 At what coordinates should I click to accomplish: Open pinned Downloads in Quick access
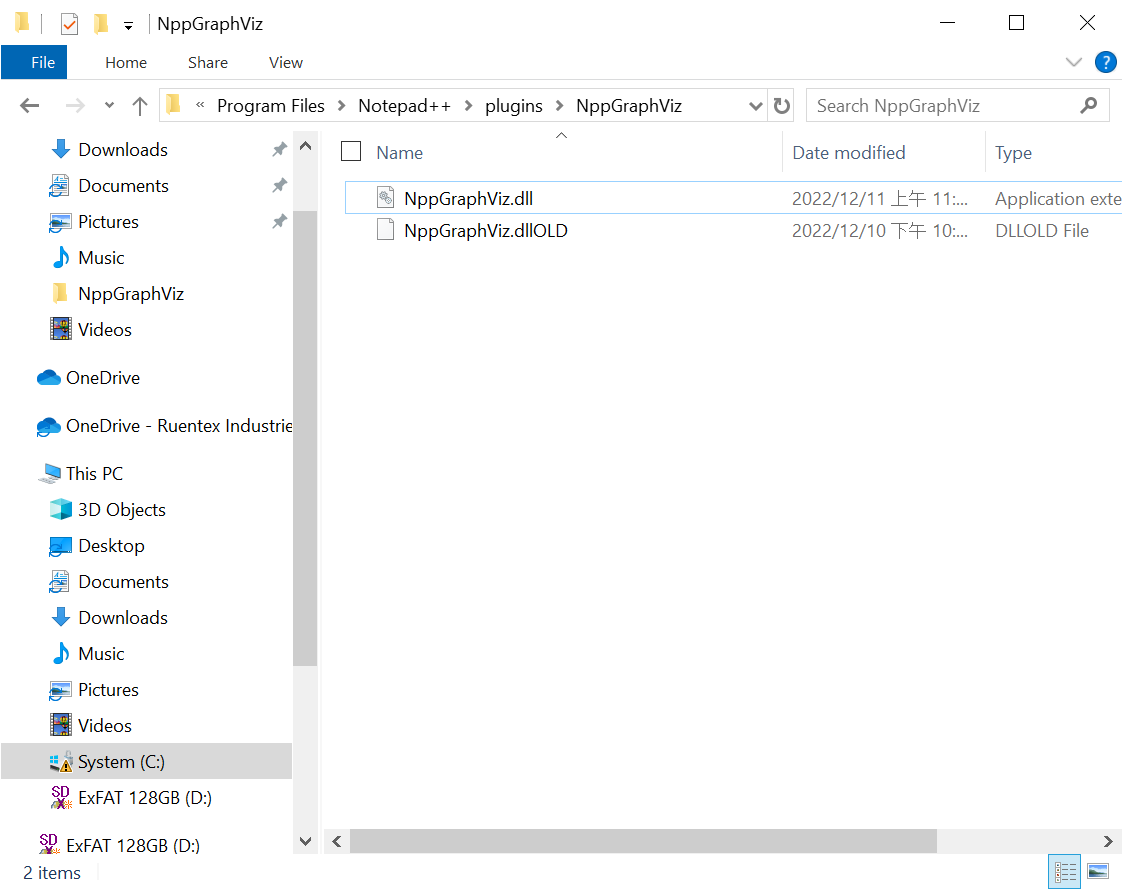122,150
